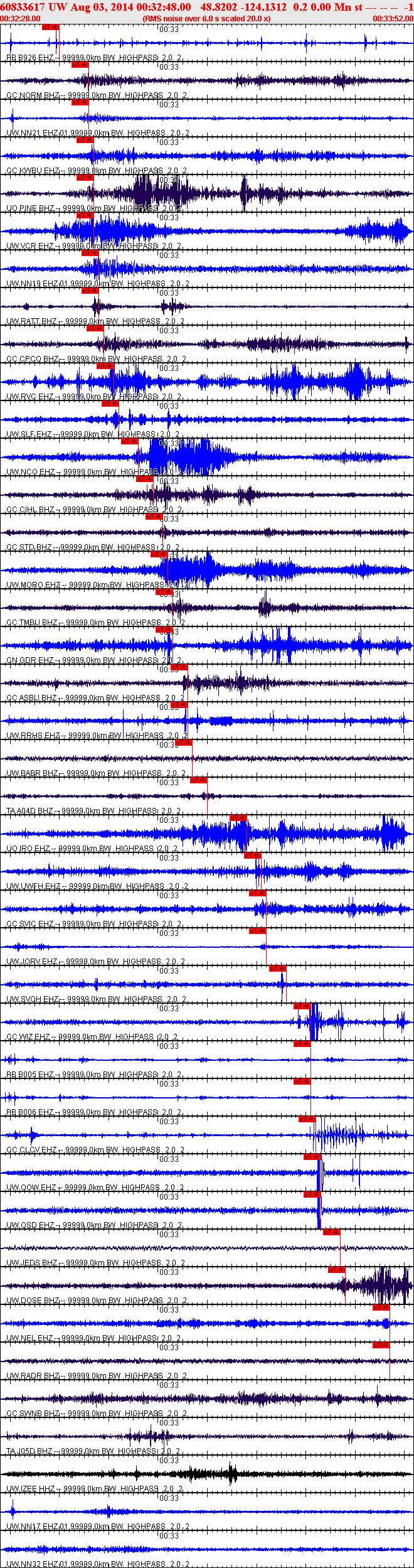Select the UW MORO EHZ station label
The width and height of the screenshot is (414, 1568).
pos(97,585)
